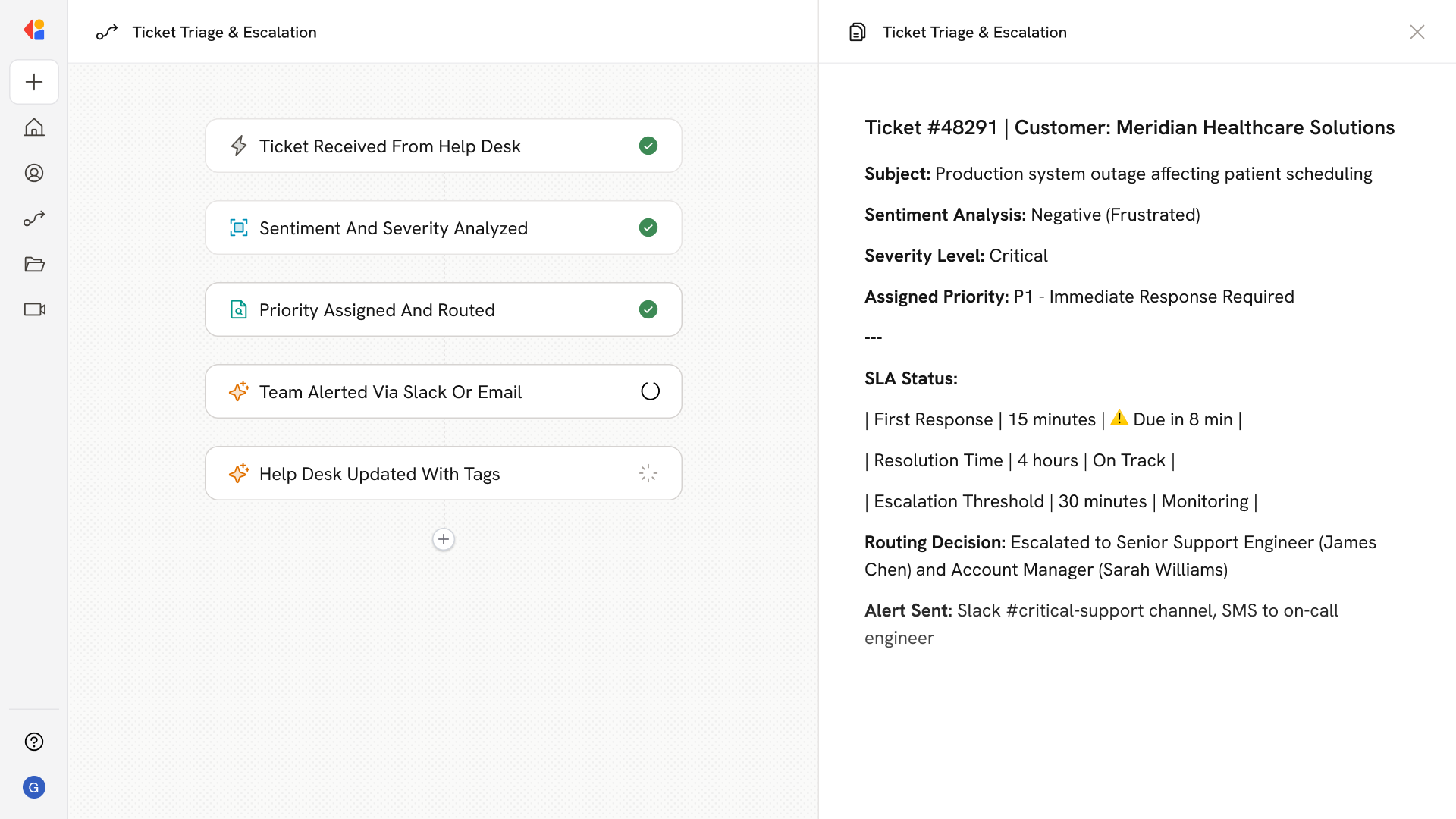This screenshot has height=819, width=1456.
Task: Select the home icon in the sidebar
Action: tap(34, 127)
